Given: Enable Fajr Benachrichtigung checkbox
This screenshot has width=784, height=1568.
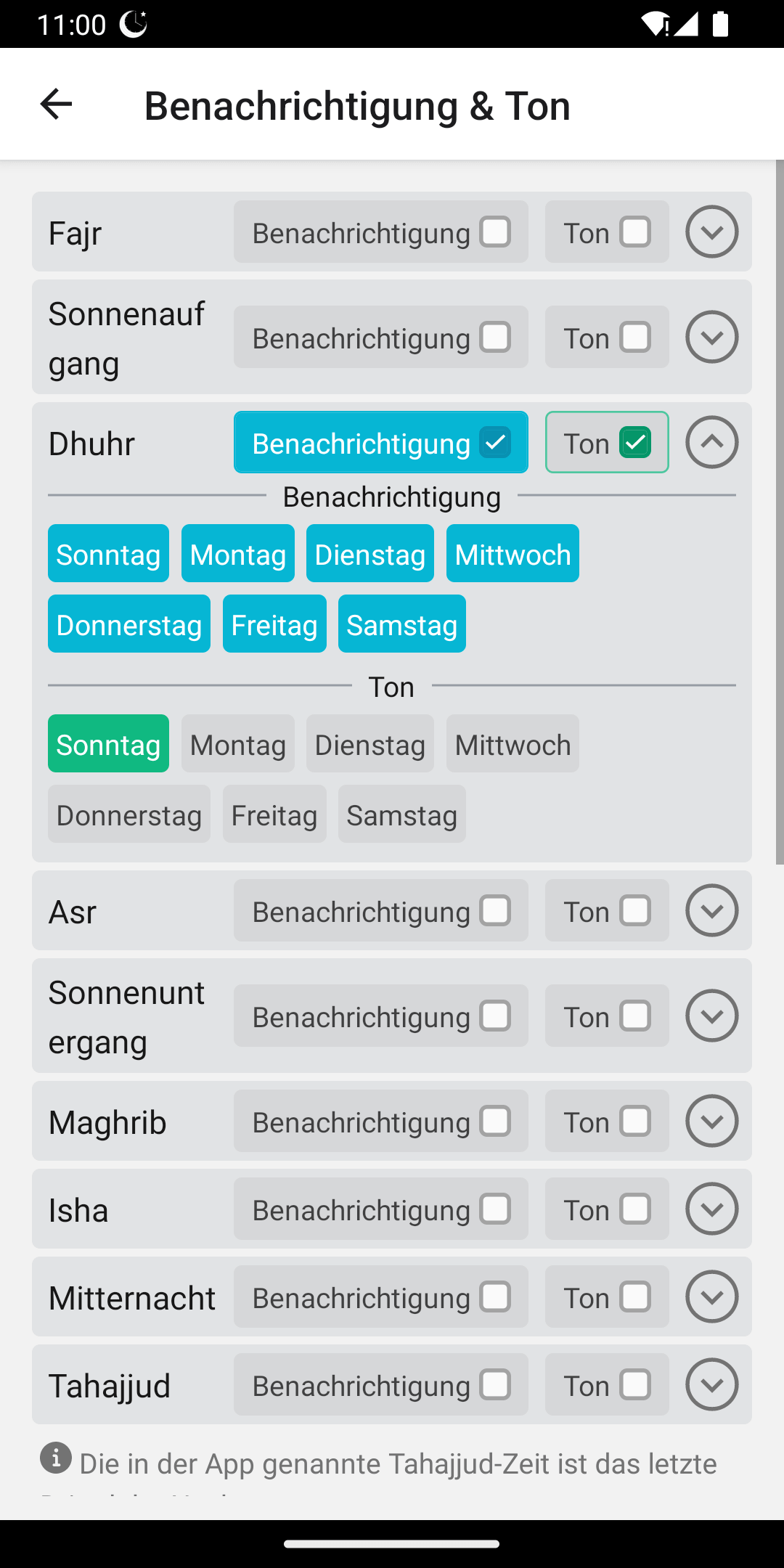Looking at the screenshot, I should click(495, 232).
